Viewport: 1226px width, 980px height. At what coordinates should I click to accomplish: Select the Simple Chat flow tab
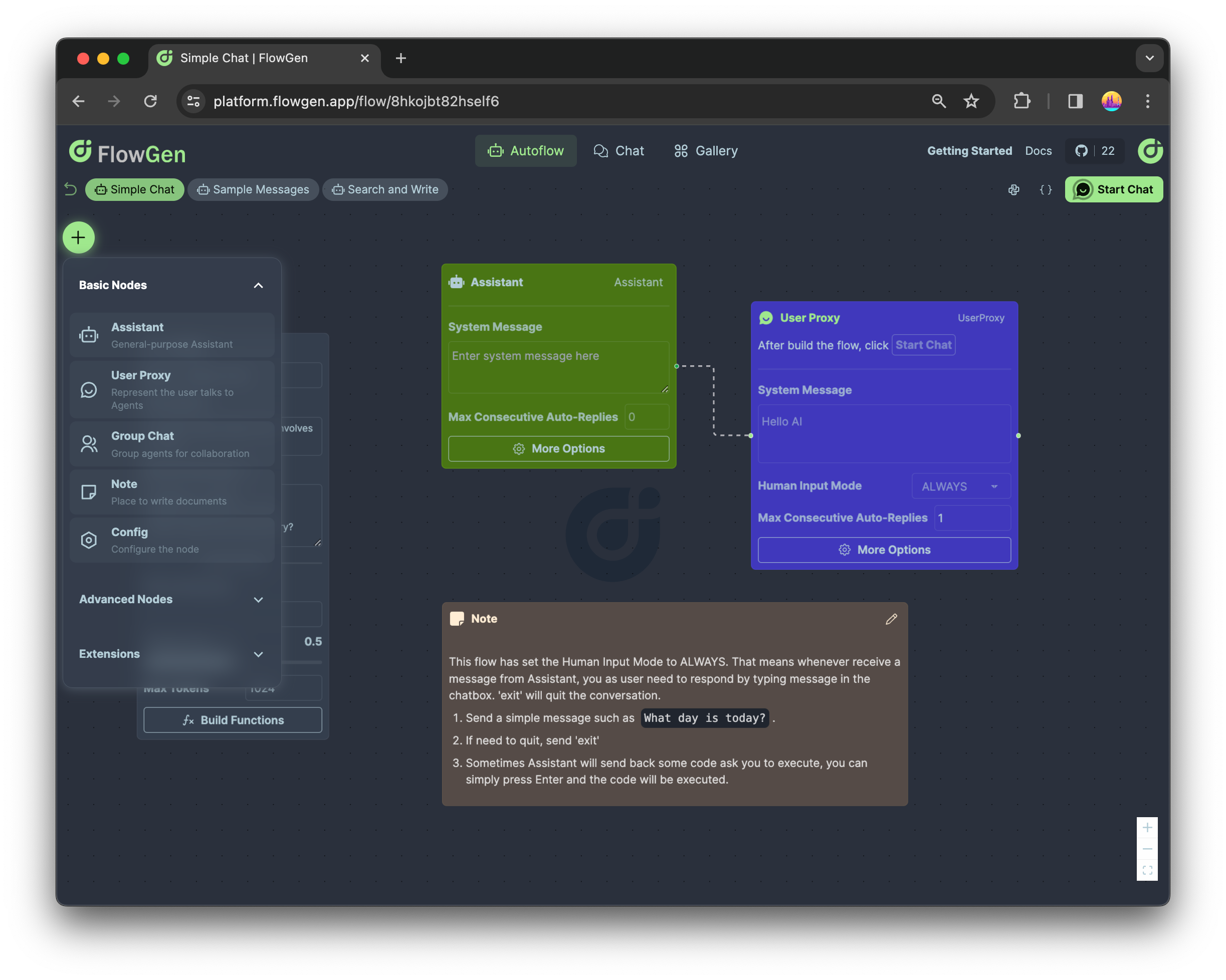point(135,190)
